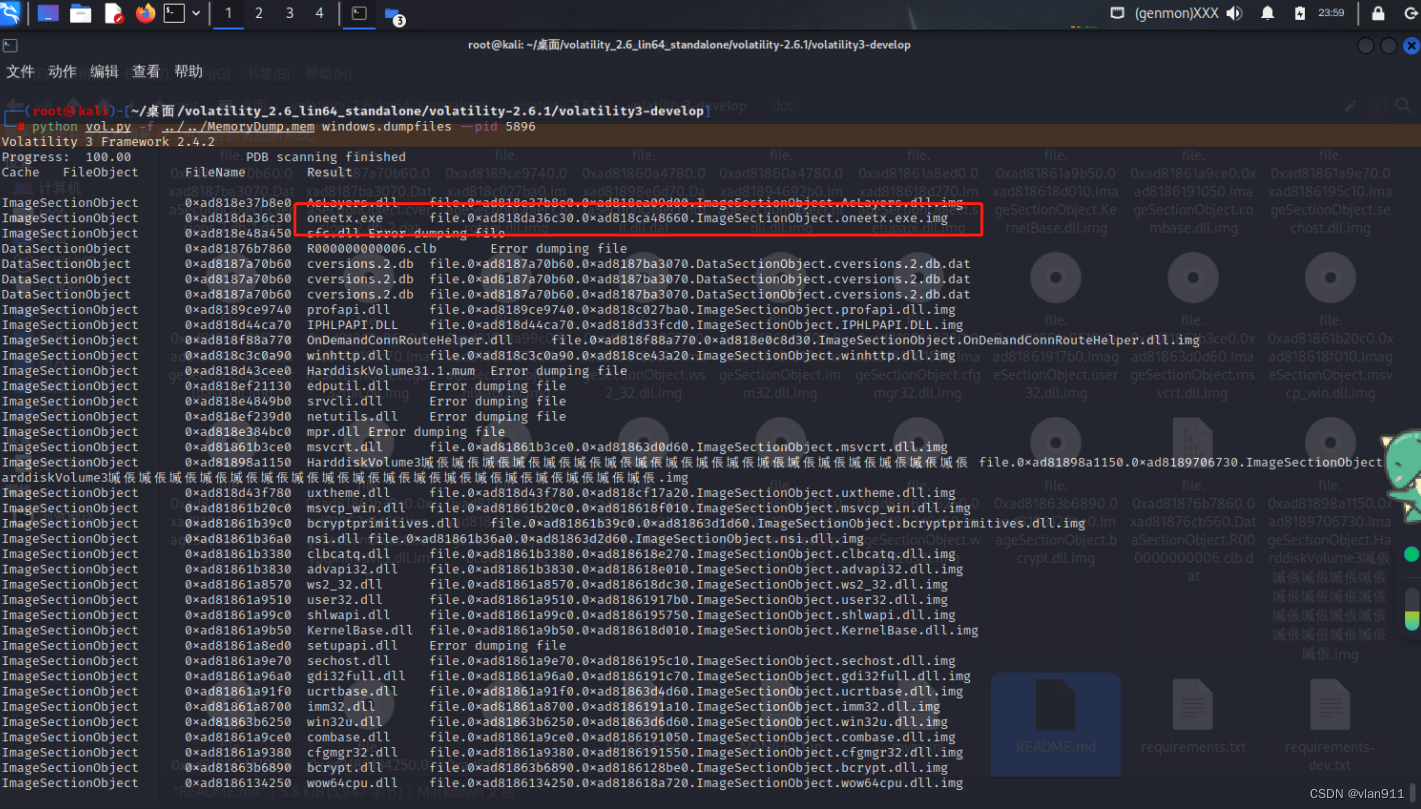Click the ucrtbase.dll filename entry
The width and height of the screenshot is (1421, 809).
(x=353, y=692)
